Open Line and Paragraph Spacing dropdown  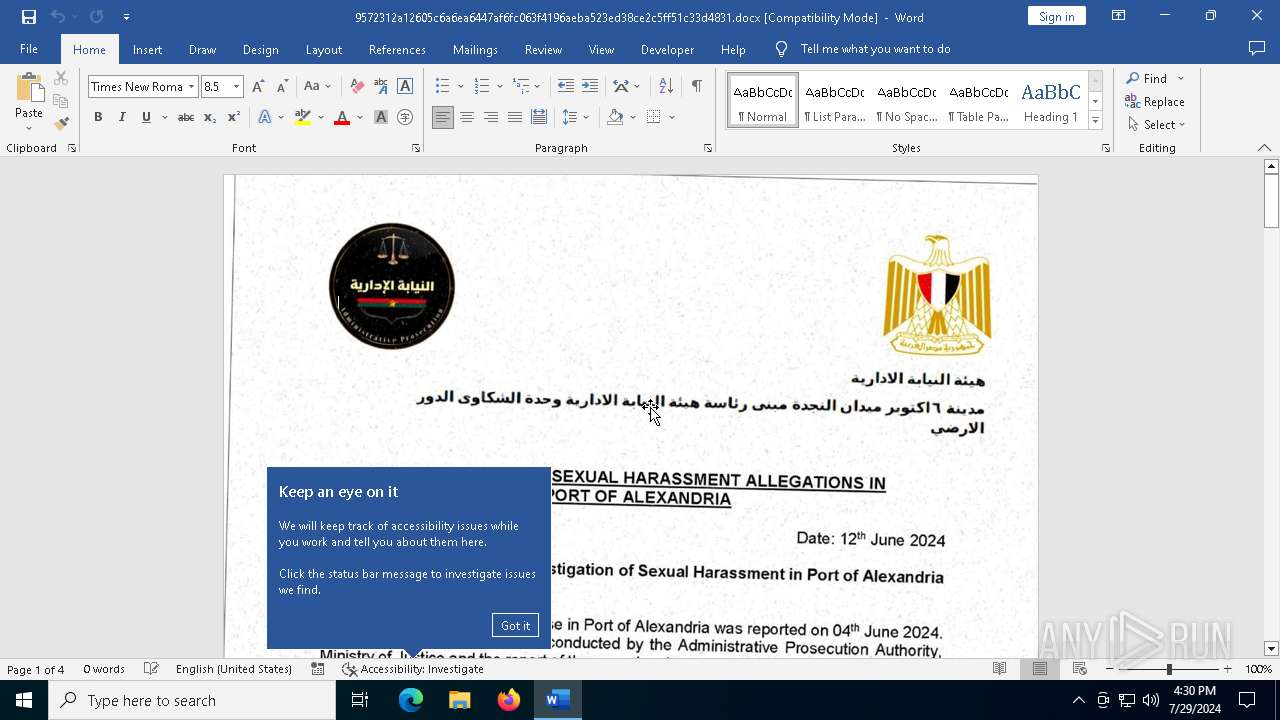pos(575,117)
